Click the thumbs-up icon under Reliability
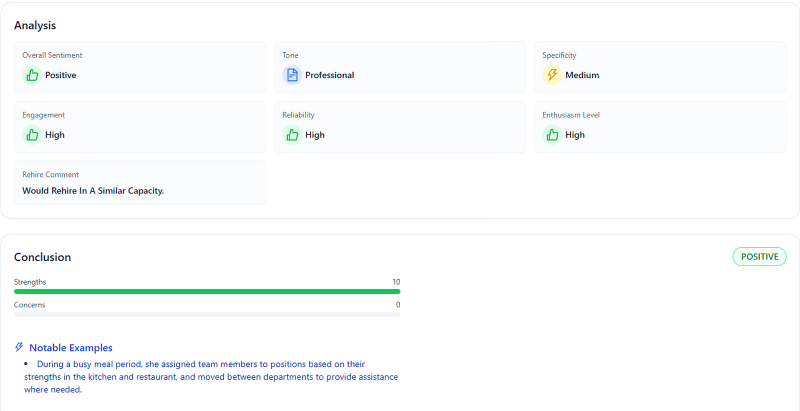Screen dimensions: 800x411 pos(292,134)
